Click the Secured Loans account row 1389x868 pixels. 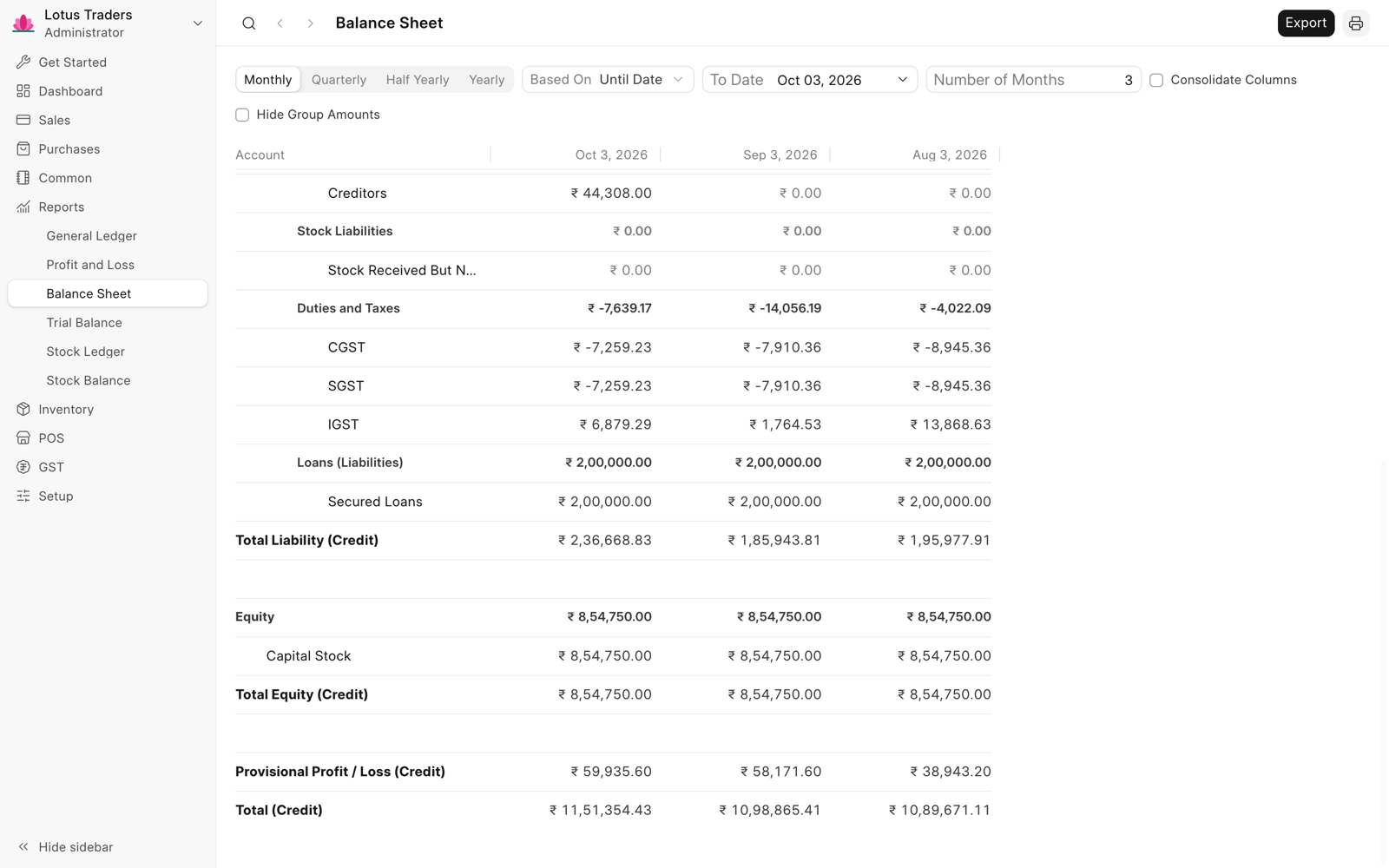[x=613, y=502]
